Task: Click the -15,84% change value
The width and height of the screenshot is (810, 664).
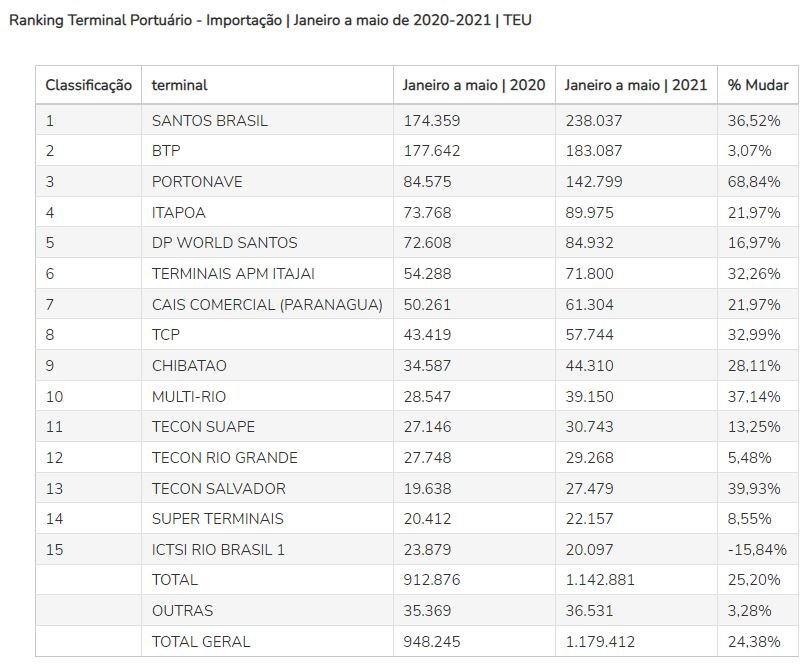Action: (757, 550)
